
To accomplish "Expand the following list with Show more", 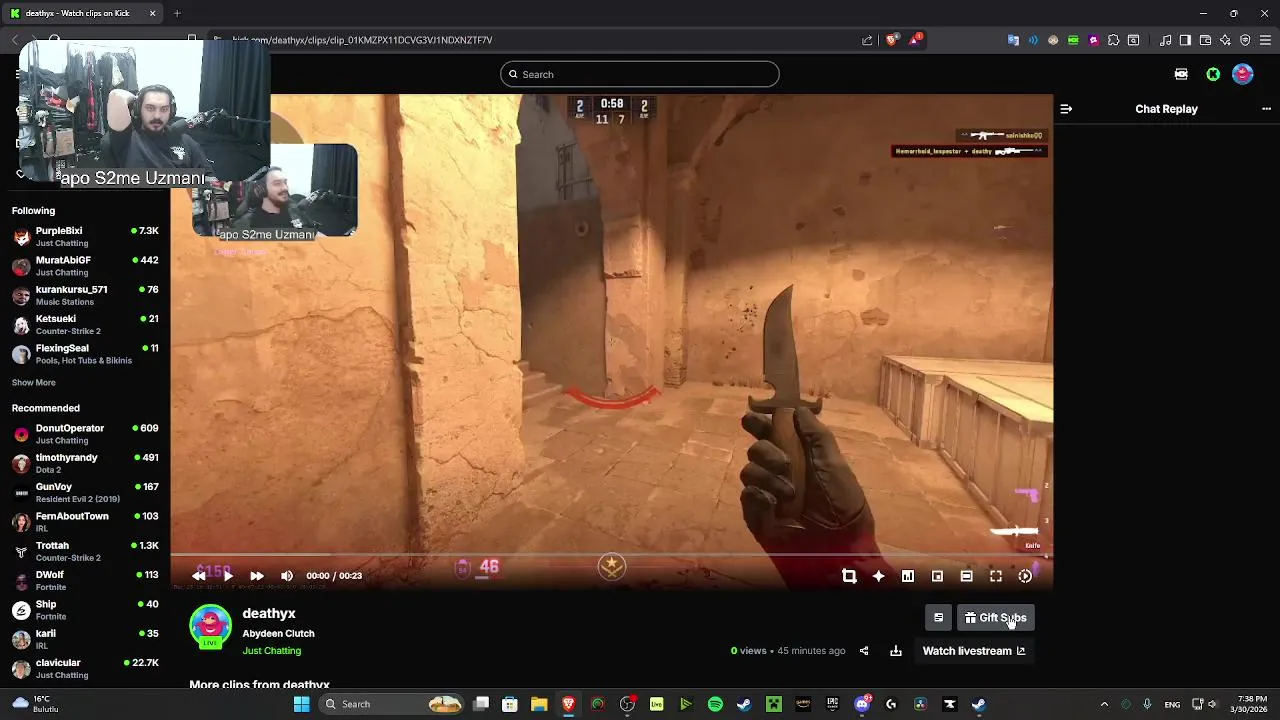I will coord(34,383).
